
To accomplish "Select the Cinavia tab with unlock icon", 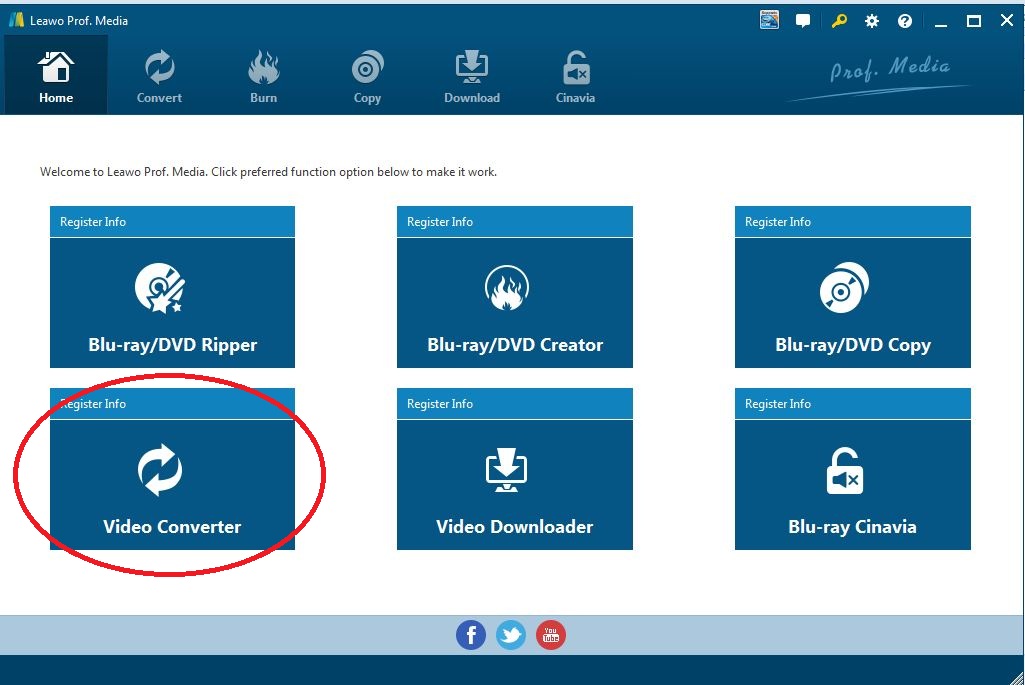I will tap(575, 77).
